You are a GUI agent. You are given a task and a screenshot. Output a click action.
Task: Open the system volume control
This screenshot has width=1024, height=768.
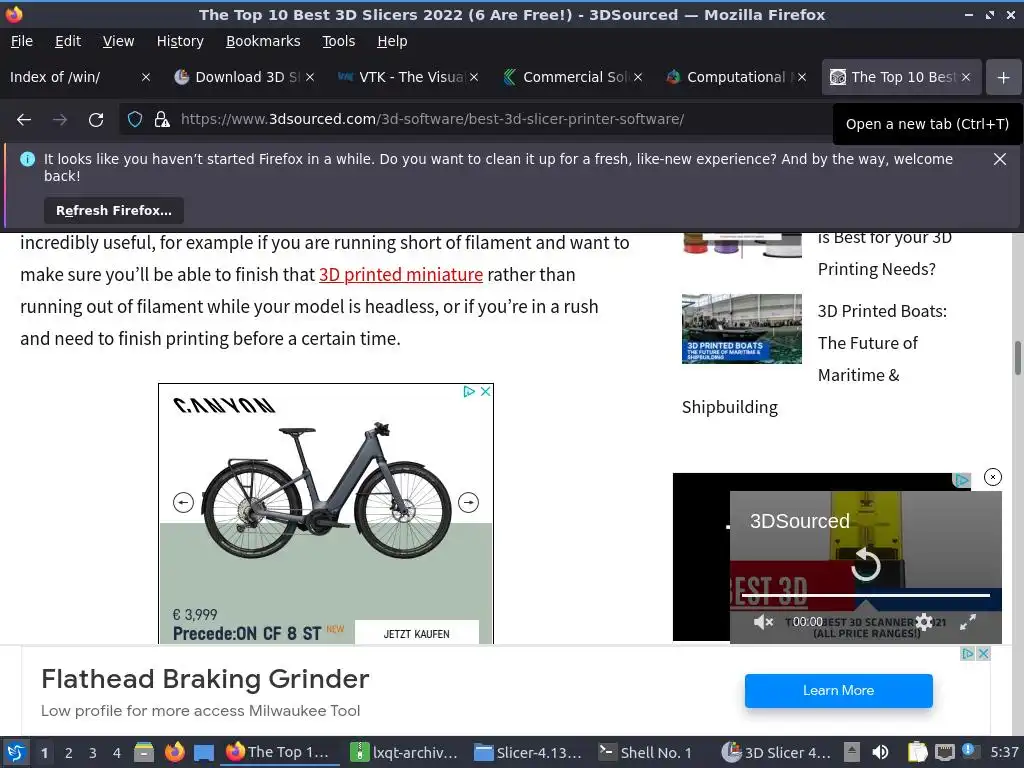click(x=880, y=753)
